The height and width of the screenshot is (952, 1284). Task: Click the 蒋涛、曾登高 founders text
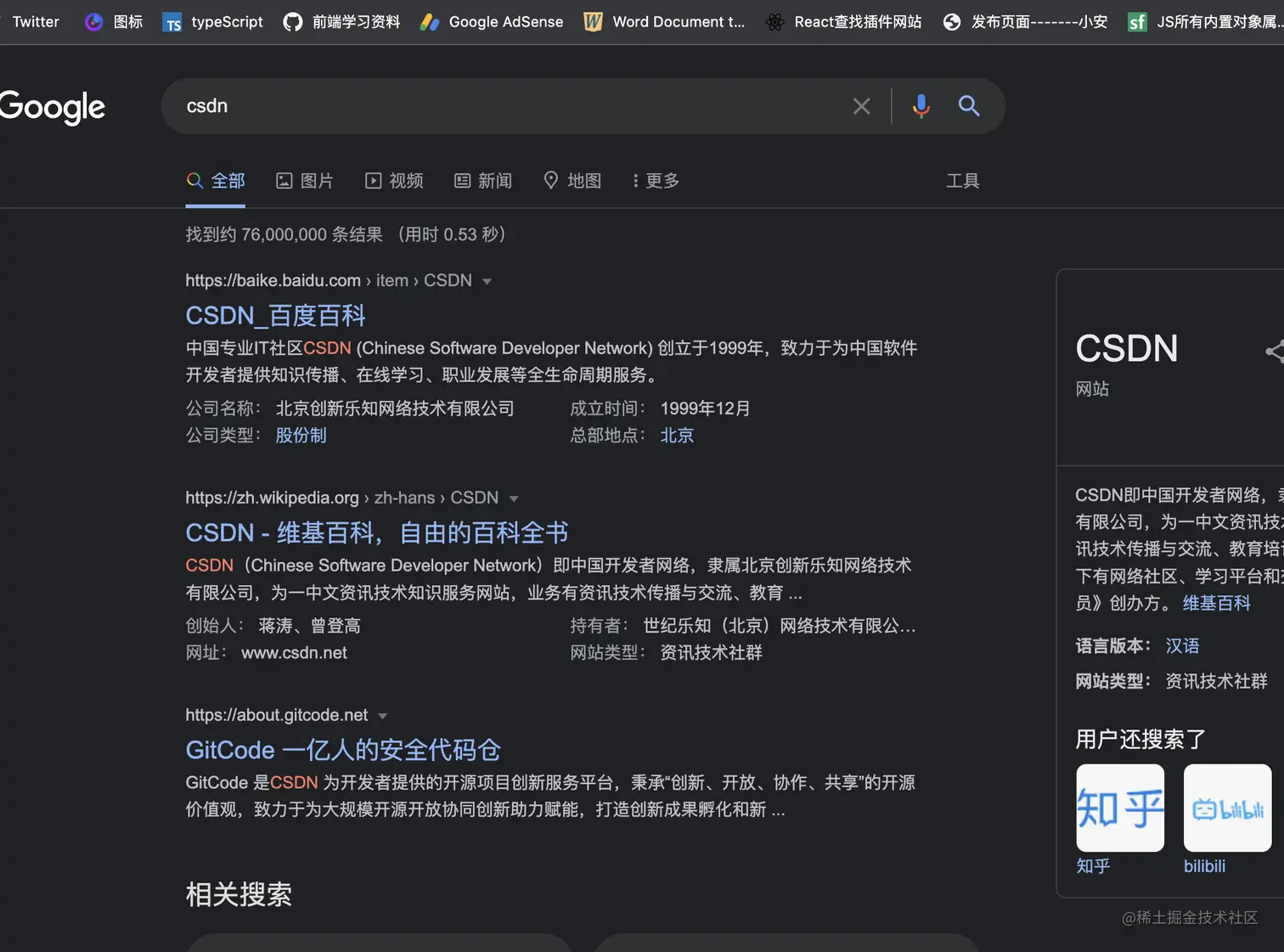click(x=309, y=625)
